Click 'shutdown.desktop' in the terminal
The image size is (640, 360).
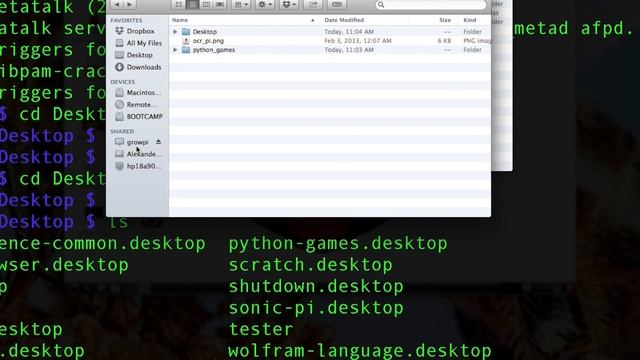pyautogui.click(x=316, y=286)
